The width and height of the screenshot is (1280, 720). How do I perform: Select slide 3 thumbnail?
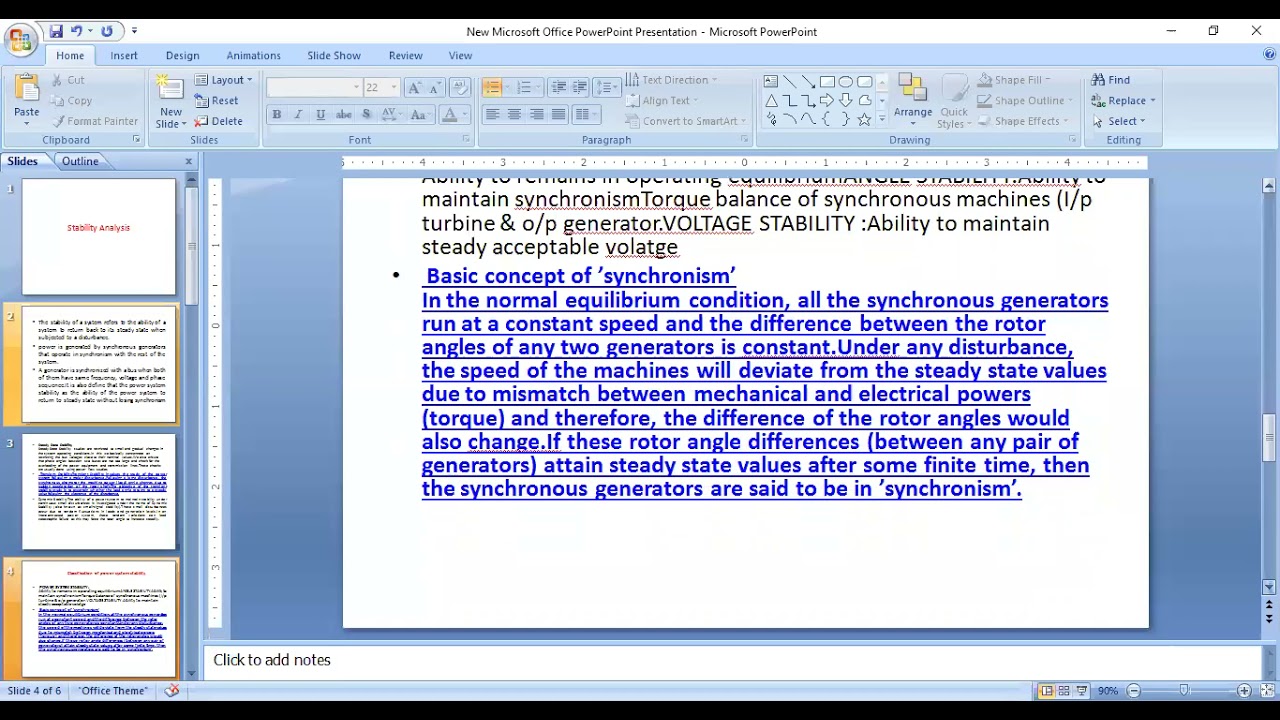coord(99,491)
